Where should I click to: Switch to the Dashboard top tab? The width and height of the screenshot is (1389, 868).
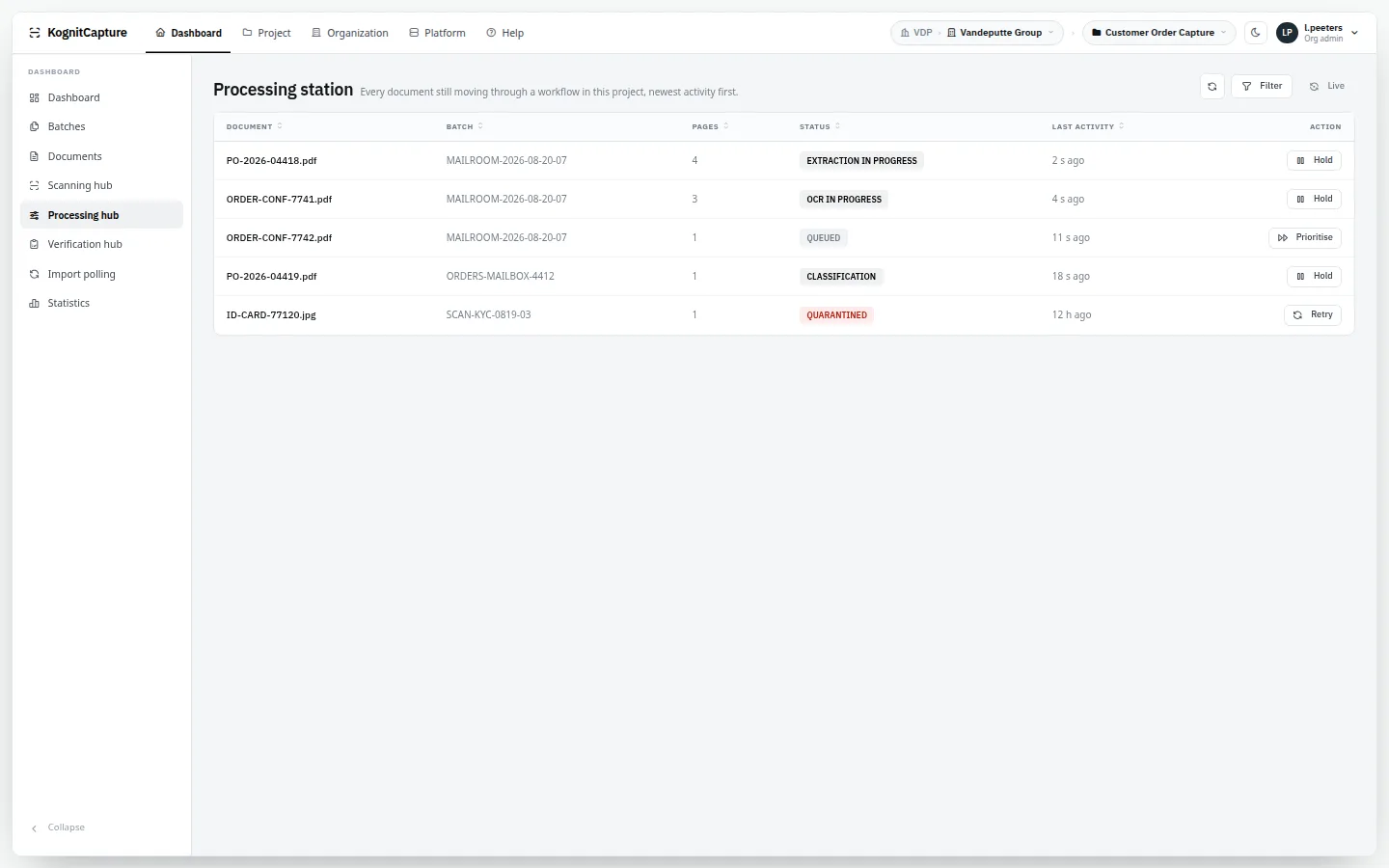(188, 33)
